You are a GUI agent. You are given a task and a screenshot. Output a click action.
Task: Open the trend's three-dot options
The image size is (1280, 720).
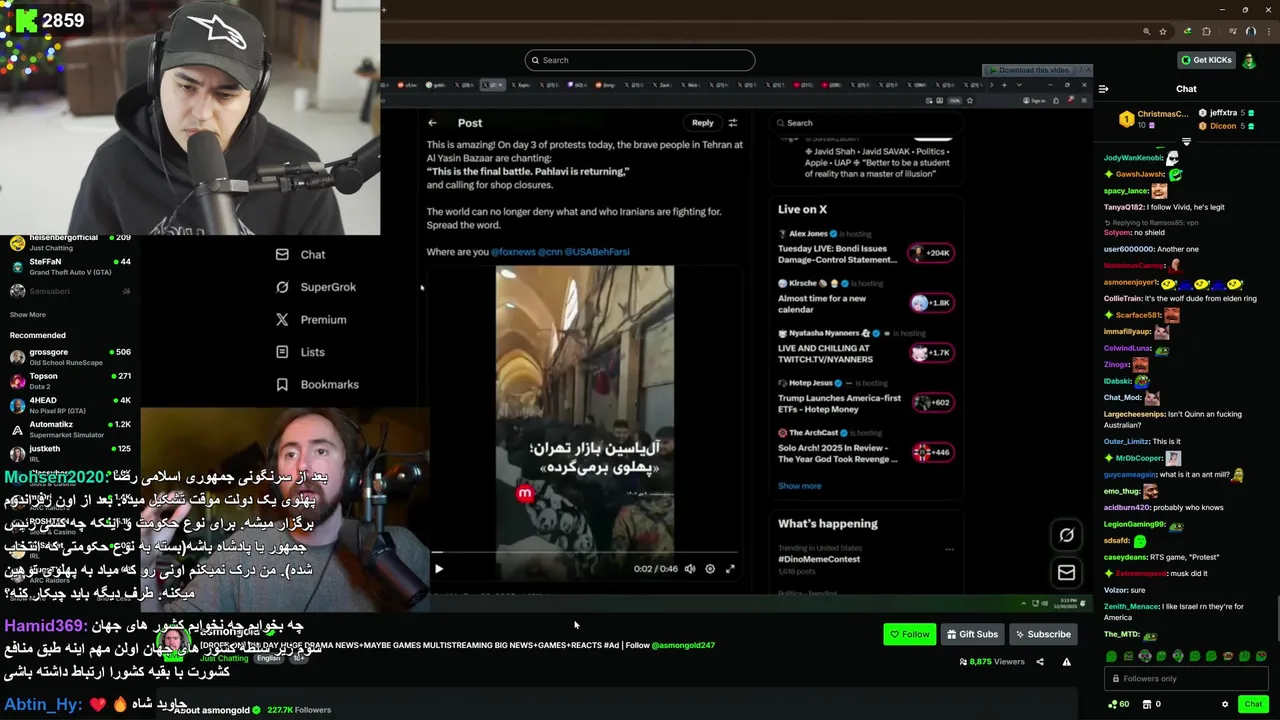[949, 549]
